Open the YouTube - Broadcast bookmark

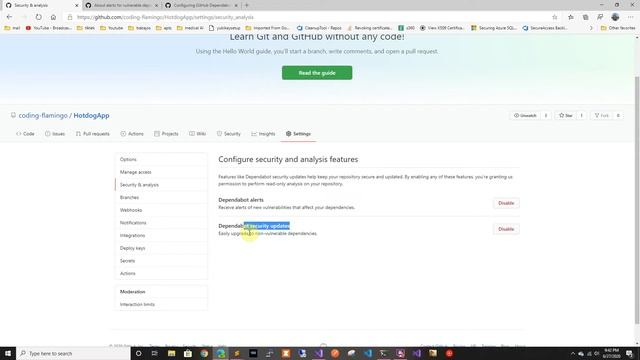49,28
